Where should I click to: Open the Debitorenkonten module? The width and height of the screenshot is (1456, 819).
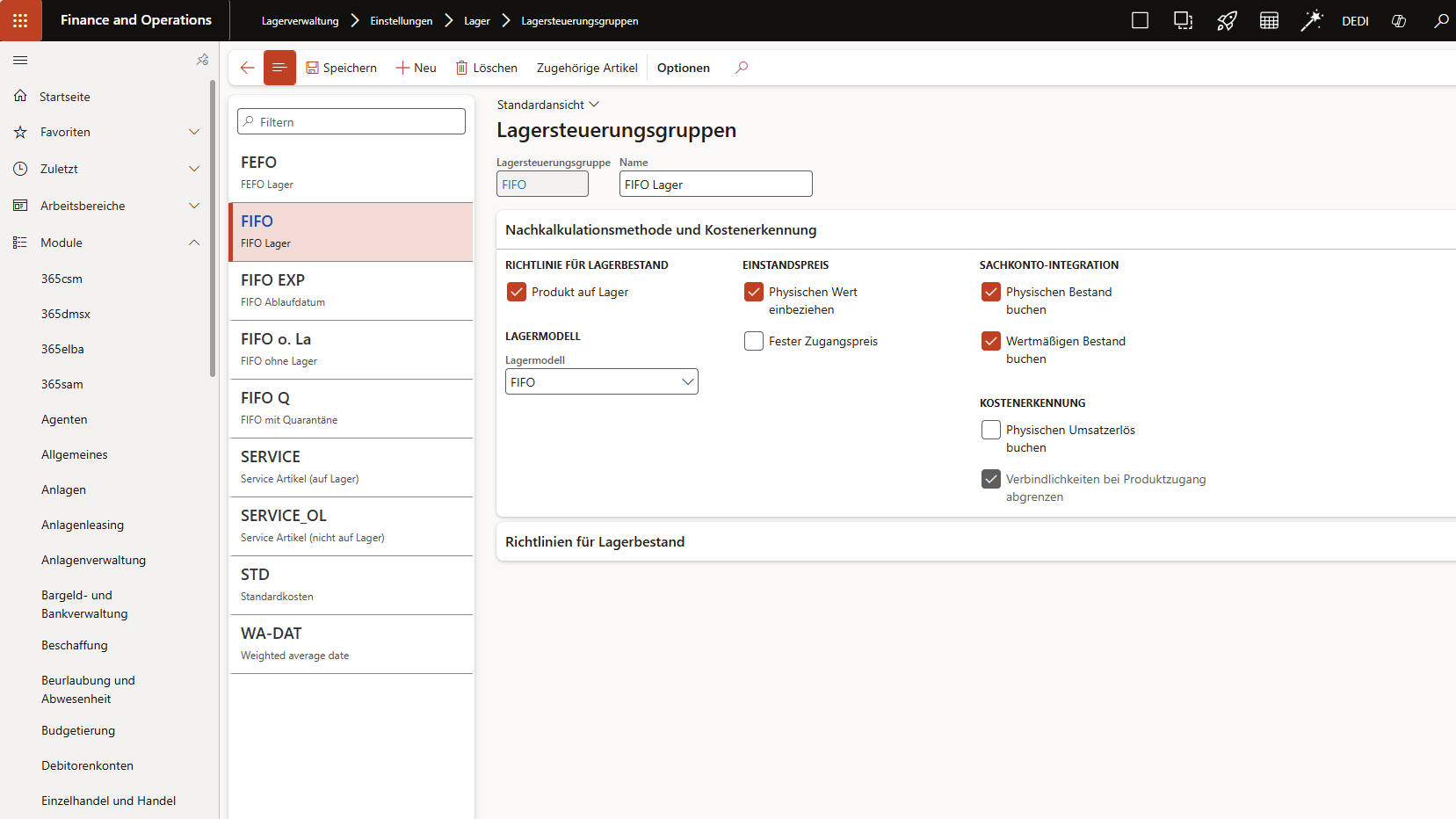click(87, 765)
